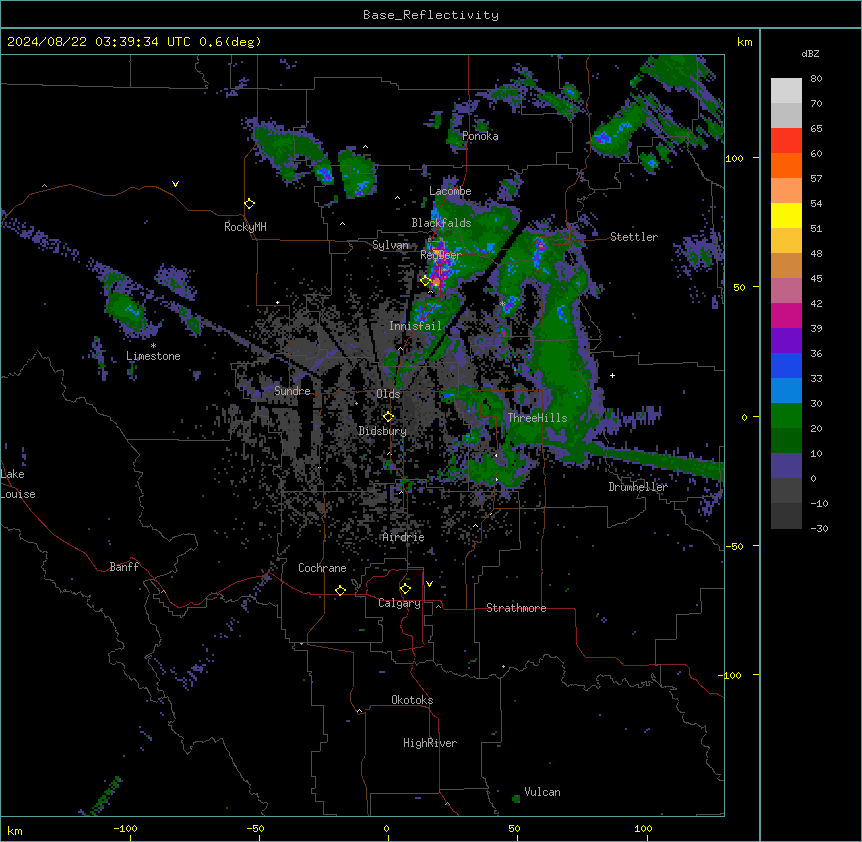The image size is (862, 842).
Task: Select the slate purple 0-10 dBZ legend swatch
Action: coord(786,466)
